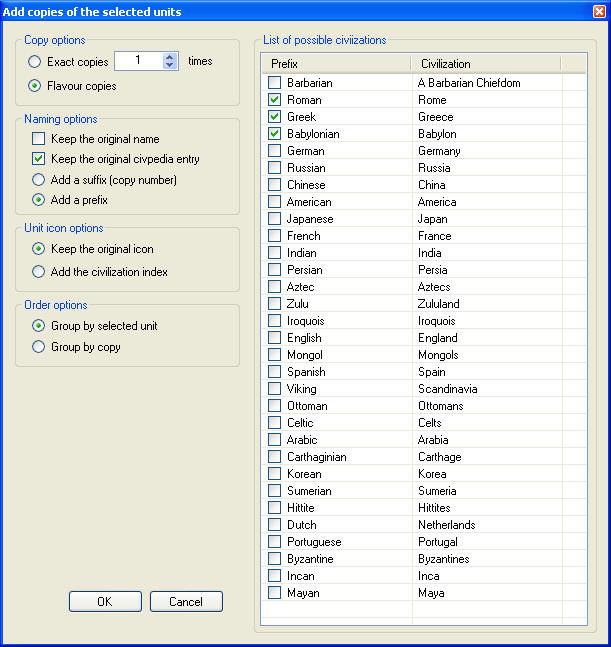Check the Carthaginian prefix checkbox

pyautogui.click(x=274, y=456)
